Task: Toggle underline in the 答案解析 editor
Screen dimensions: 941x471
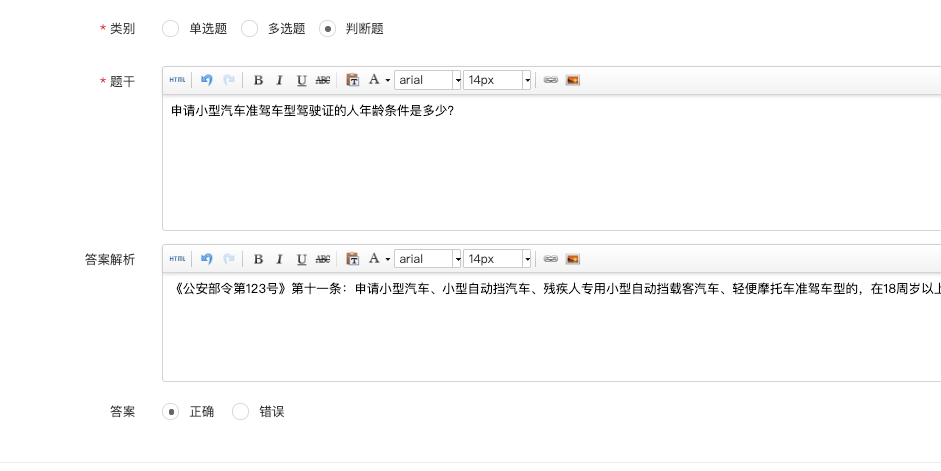Action: tap(301, 259)
